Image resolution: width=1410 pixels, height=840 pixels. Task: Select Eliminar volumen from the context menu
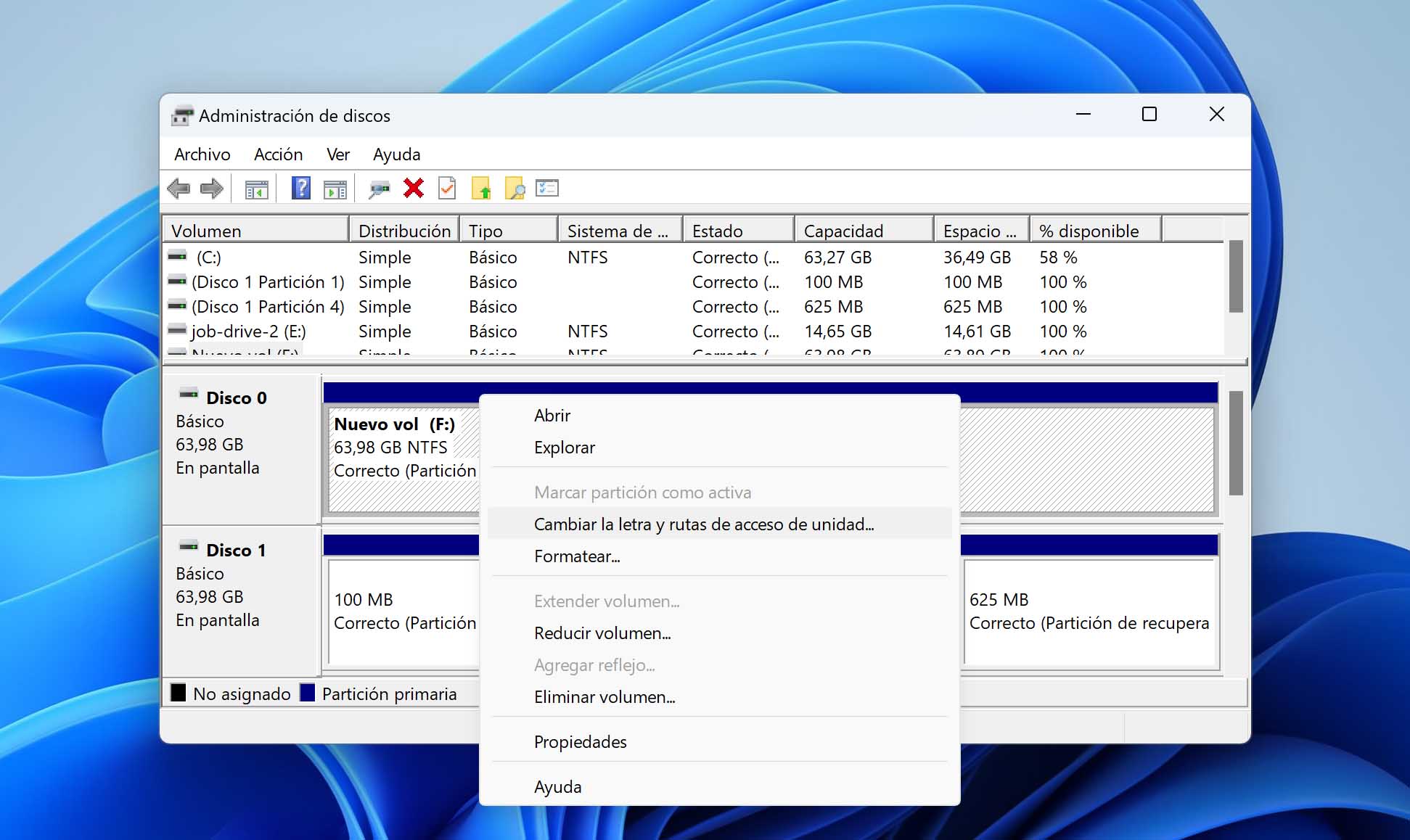(604, 697)
